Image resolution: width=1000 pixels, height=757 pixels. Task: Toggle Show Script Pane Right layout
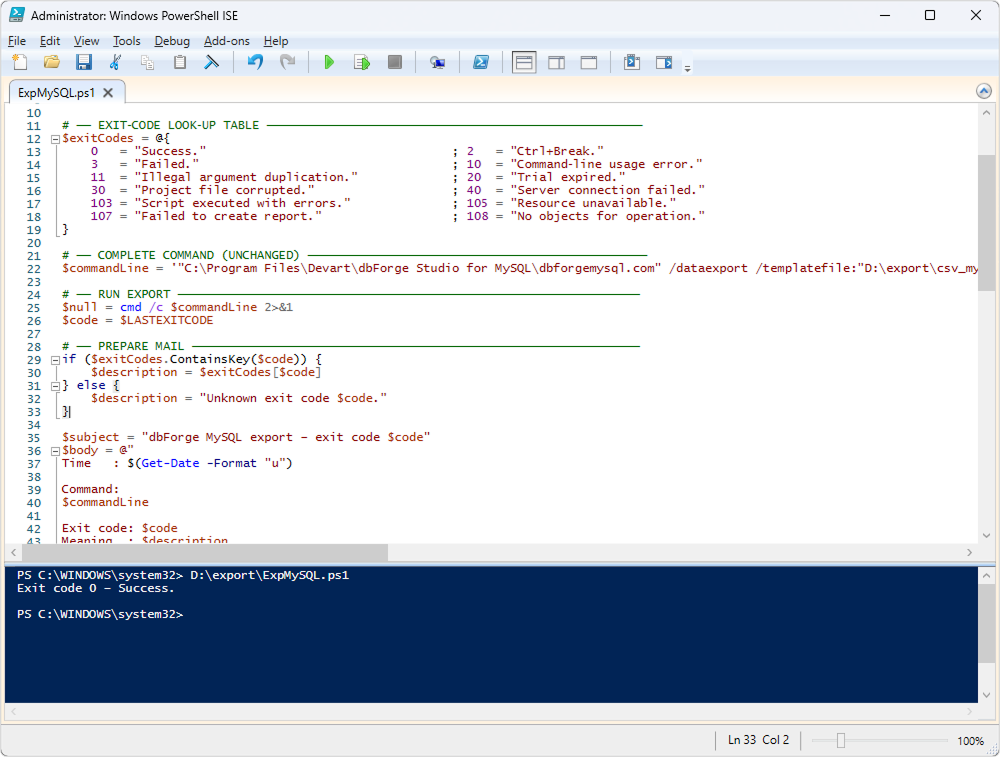point(556,62)
